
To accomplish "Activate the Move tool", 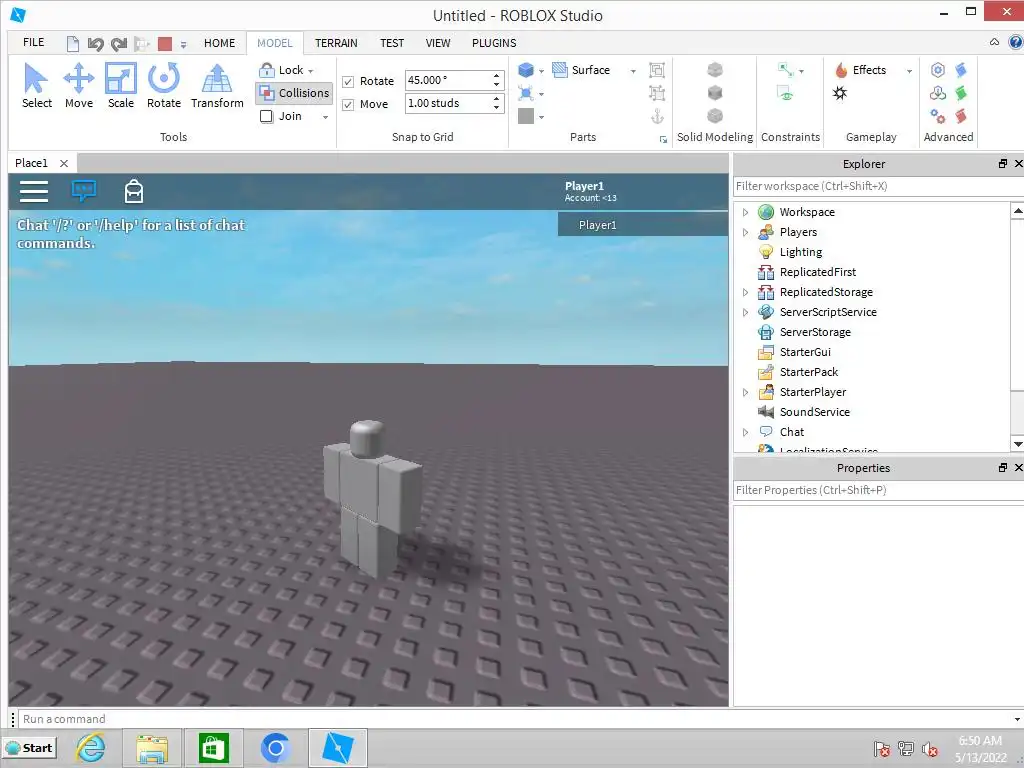I will coord(78,86).
